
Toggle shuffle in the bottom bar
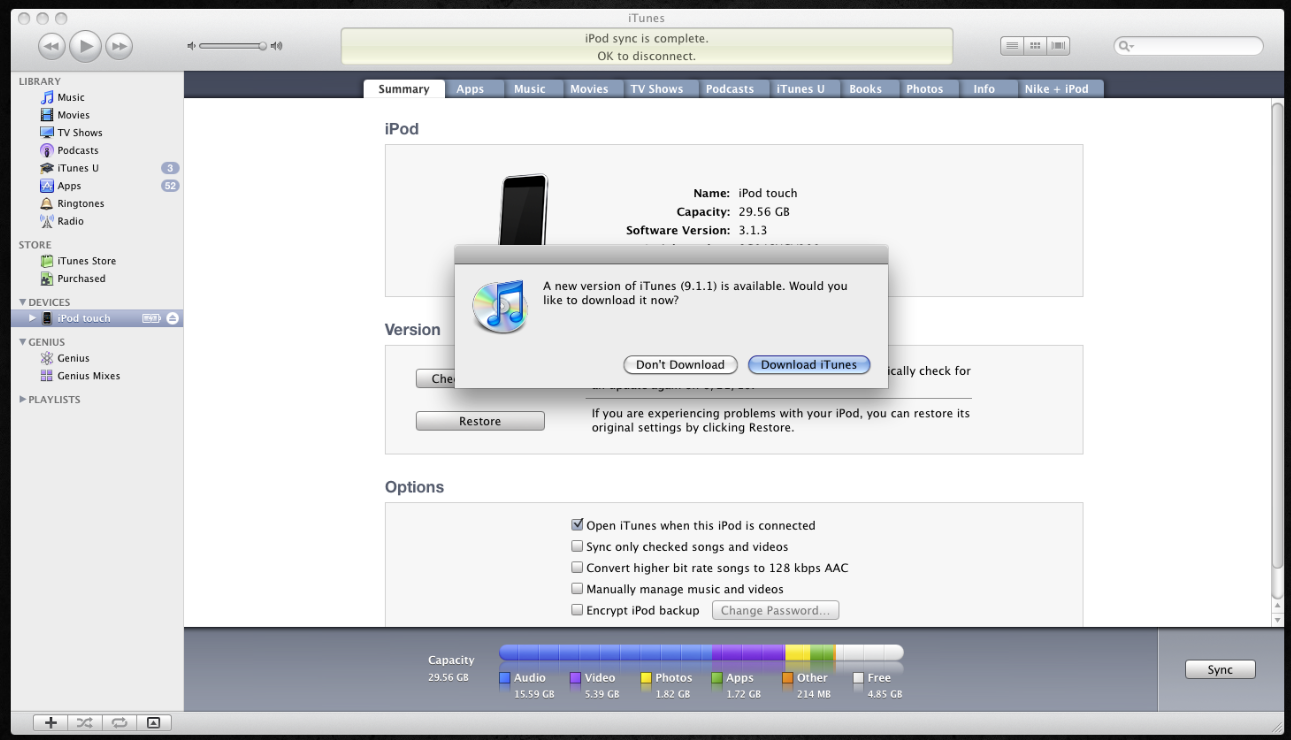point(85,722)
